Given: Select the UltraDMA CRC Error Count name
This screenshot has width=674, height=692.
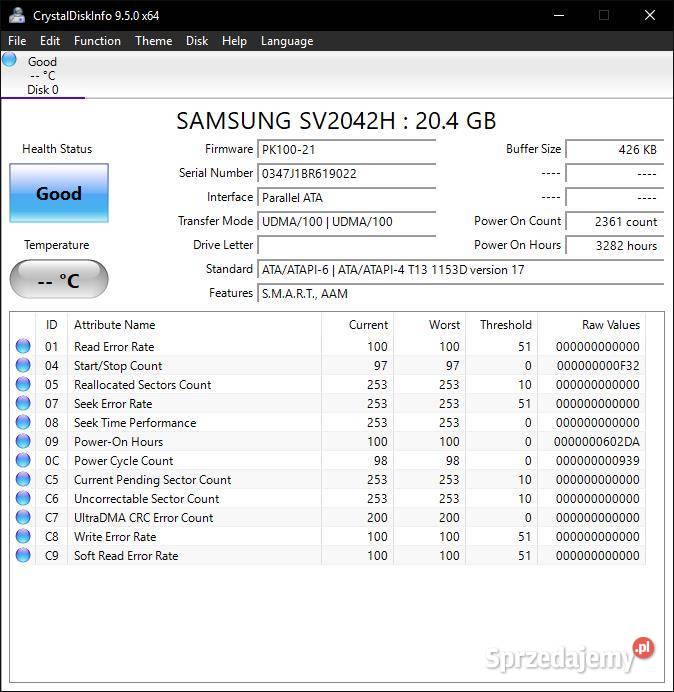Looking at the screenshot, I should tap(143, 518).
